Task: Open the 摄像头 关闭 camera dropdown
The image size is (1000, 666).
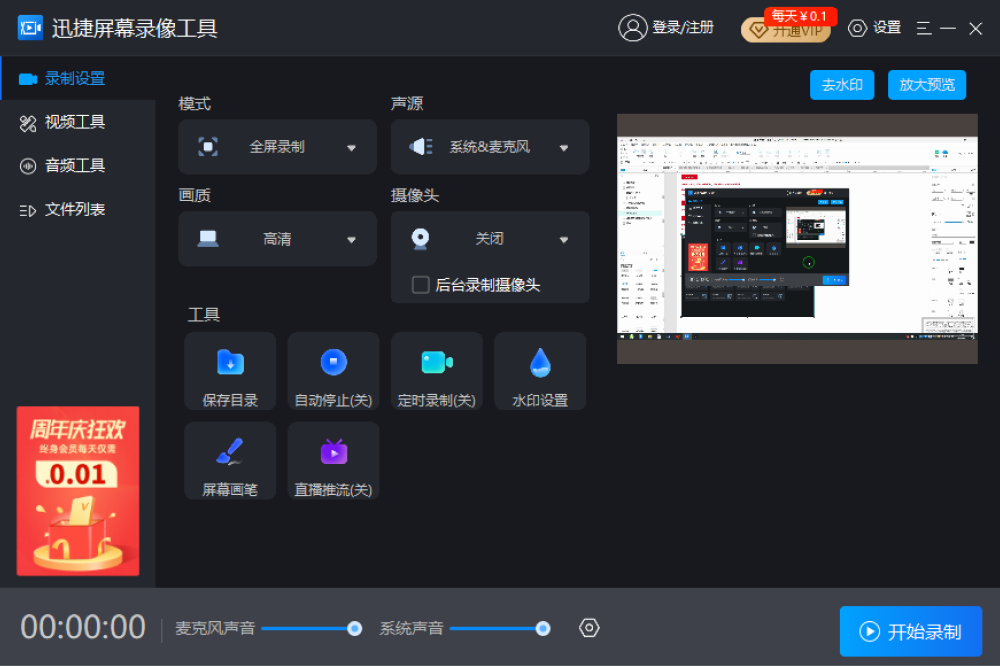Action: pyautogui.click(x=490, y=239)
